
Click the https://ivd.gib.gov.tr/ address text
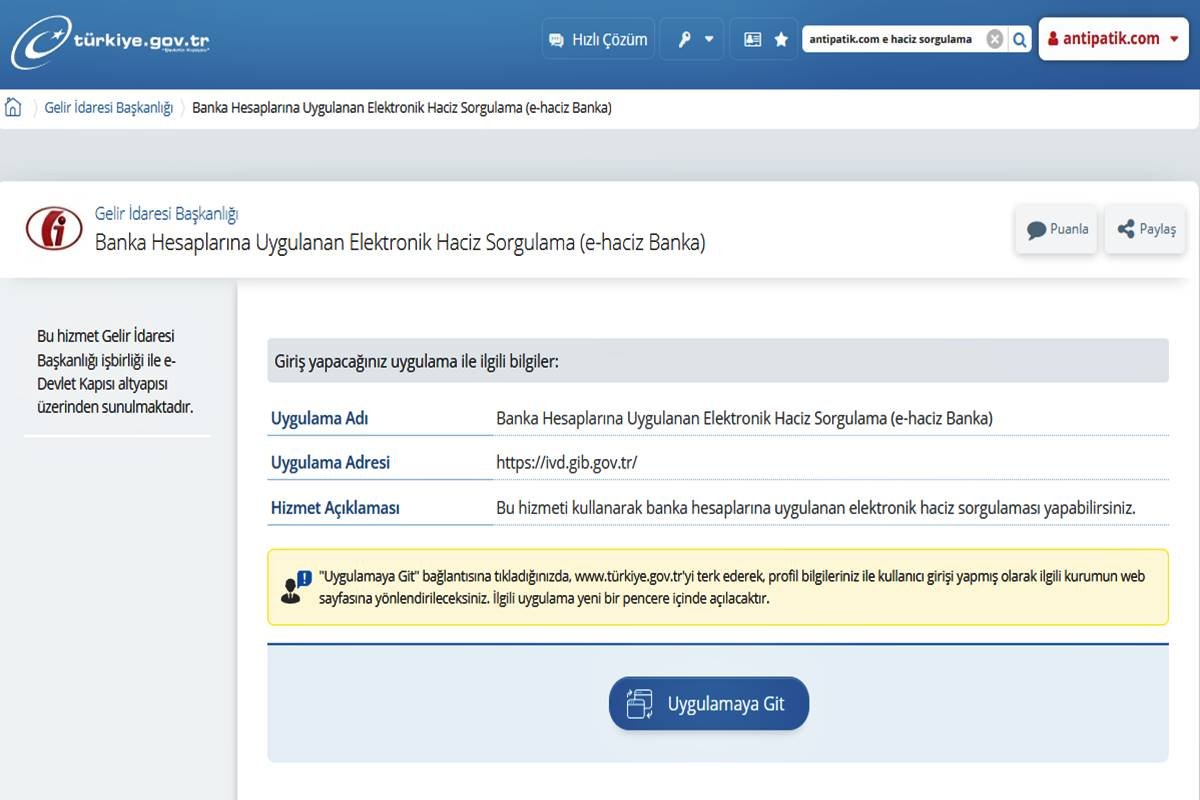point(566,463)
